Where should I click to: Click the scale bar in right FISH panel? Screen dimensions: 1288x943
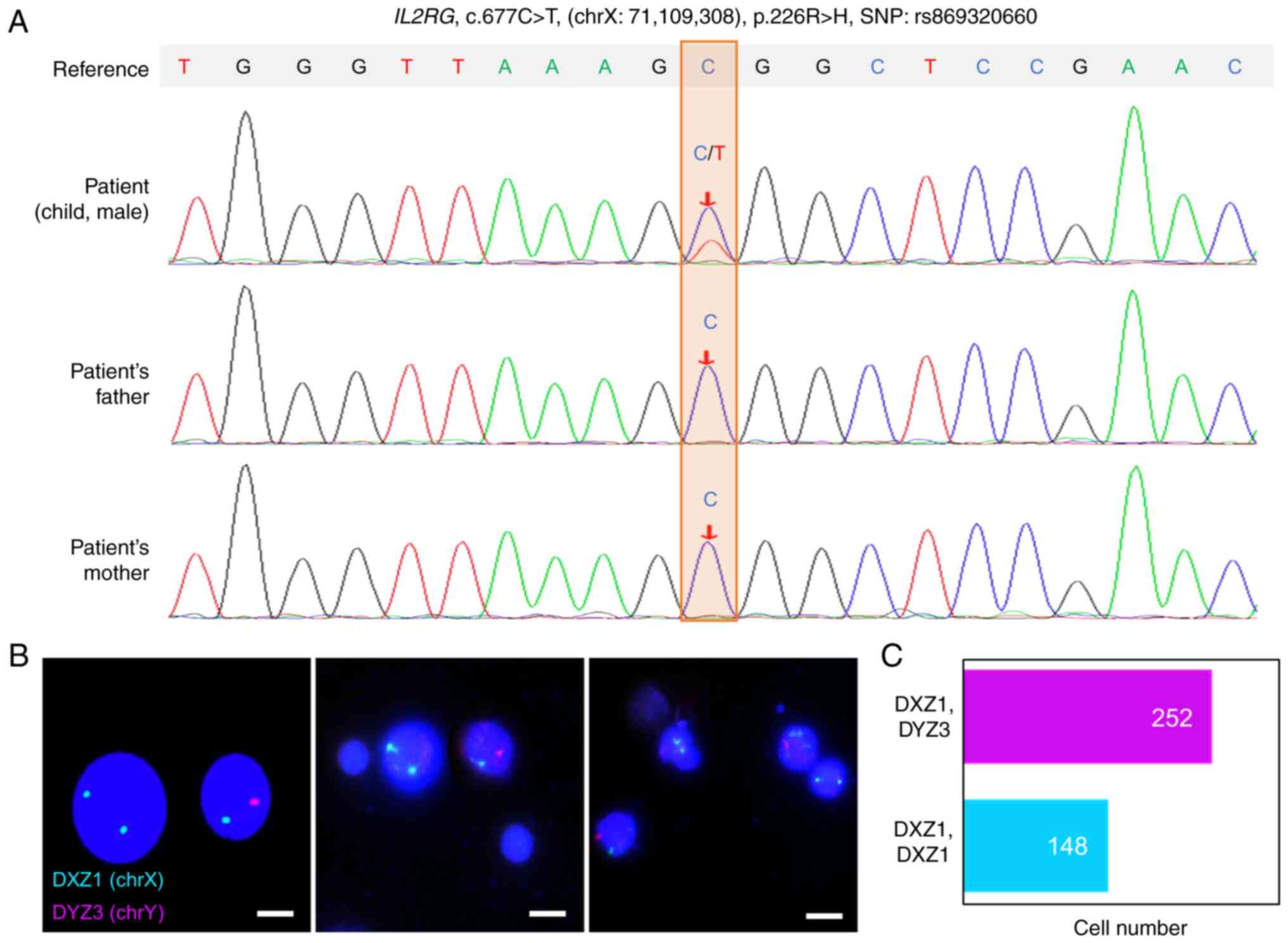(x=823, y=915)
